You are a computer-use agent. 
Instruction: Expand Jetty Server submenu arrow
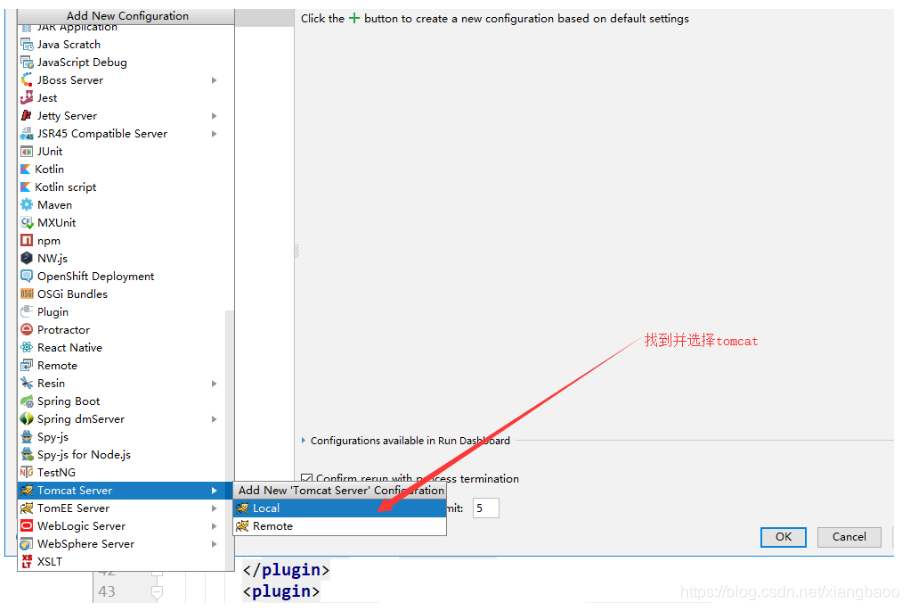[214, 116]
